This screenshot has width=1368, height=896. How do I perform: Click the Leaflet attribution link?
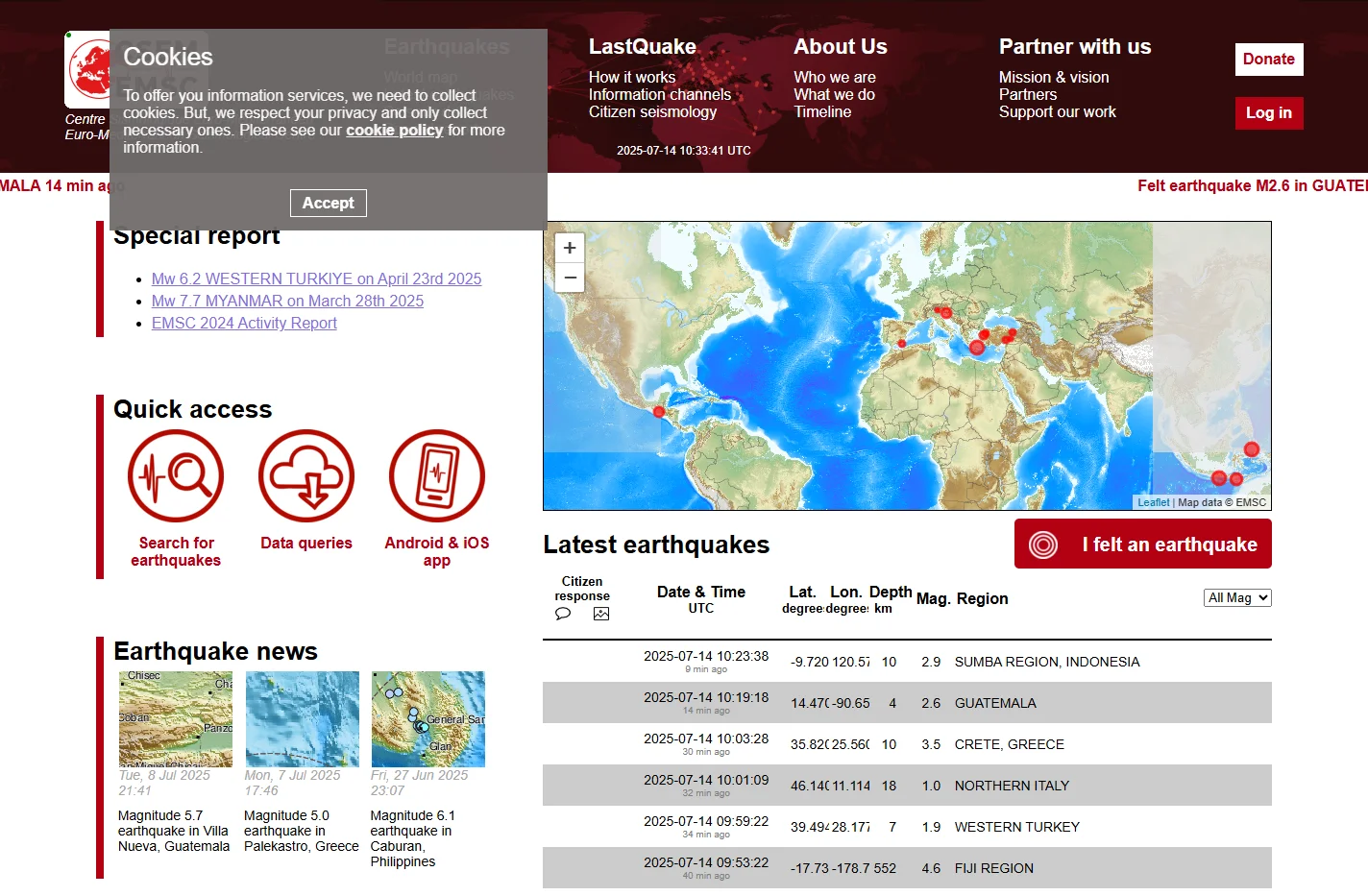coord(1153,502)
